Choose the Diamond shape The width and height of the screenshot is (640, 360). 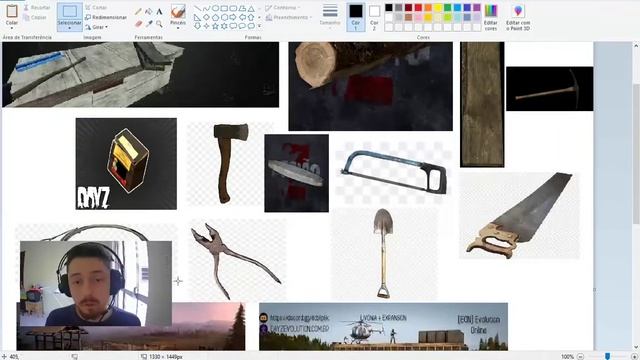(207, 17)
